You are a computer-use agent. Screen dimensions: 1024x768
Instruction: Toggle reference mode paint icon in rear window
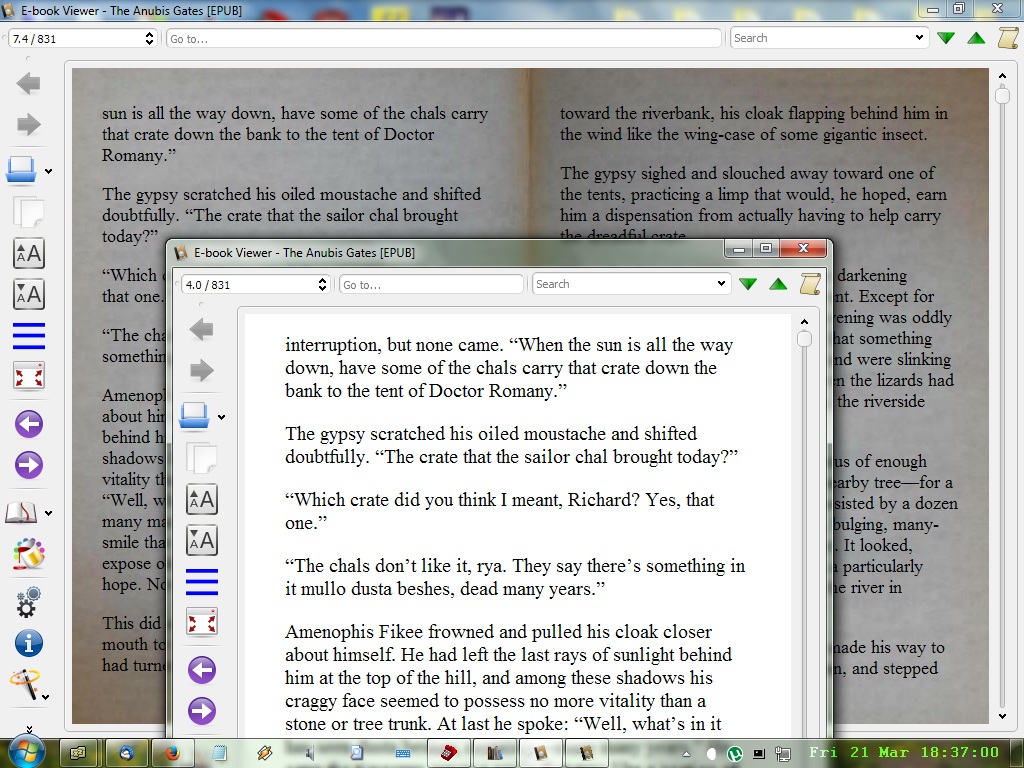(x=29, y=554)
